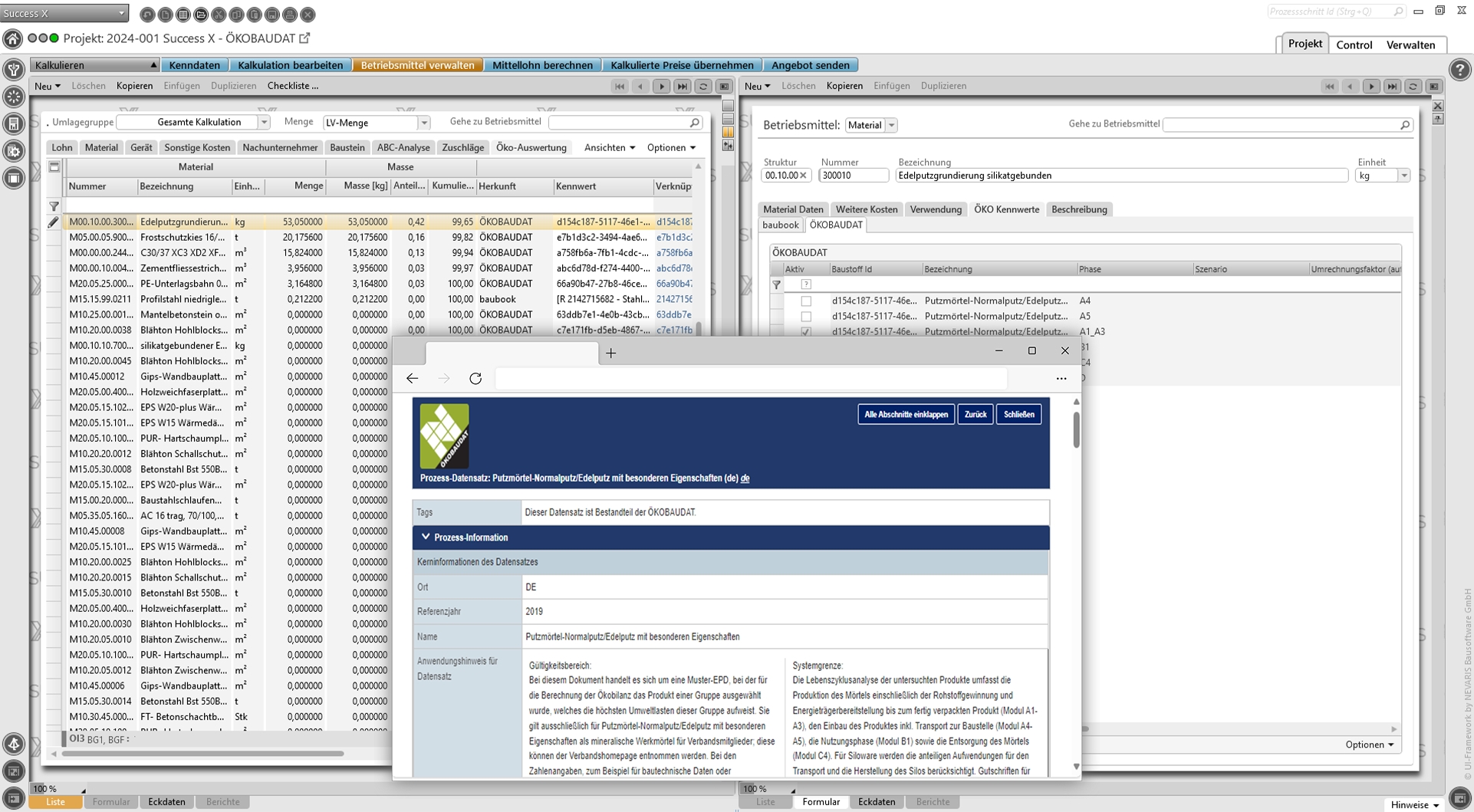Click the Schließen button in the popup

point(1018,414)
